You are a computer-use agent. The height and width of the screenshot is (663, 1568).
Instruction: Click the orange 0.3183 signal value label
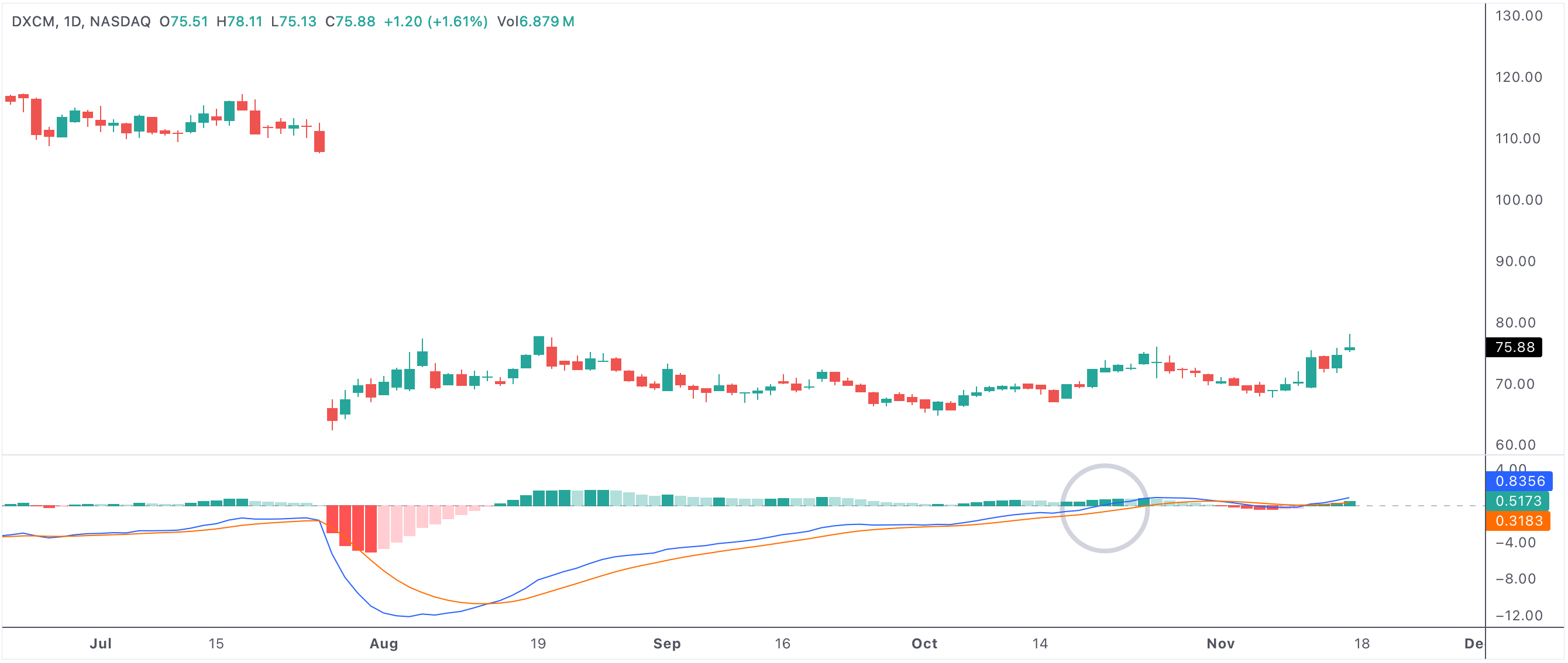pyautogui.click(x=1518, y=521)
